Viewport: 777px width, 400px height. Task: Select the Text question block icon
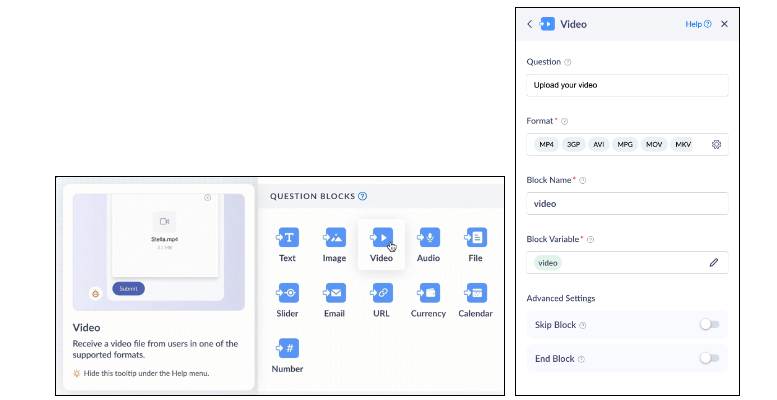tap(287, 238)
